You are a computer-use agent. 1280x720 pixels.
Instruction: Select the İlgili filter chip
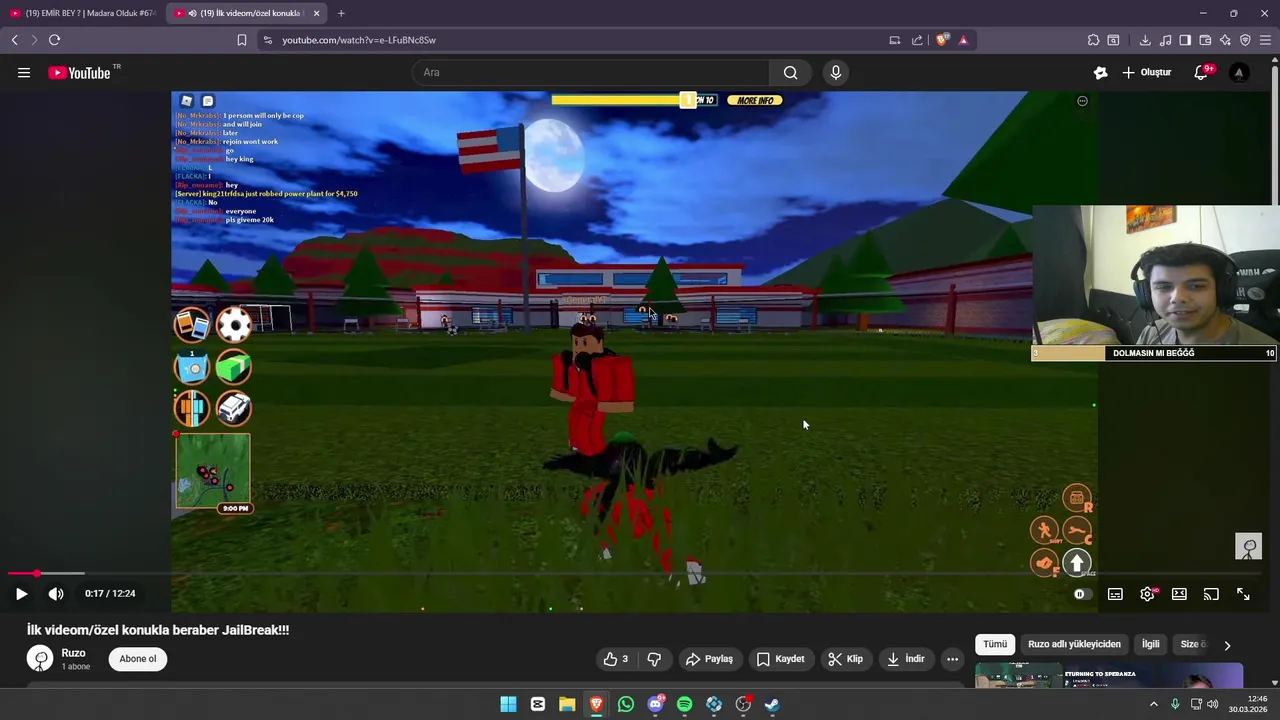pyautogui.click(x=1151, y=644)
